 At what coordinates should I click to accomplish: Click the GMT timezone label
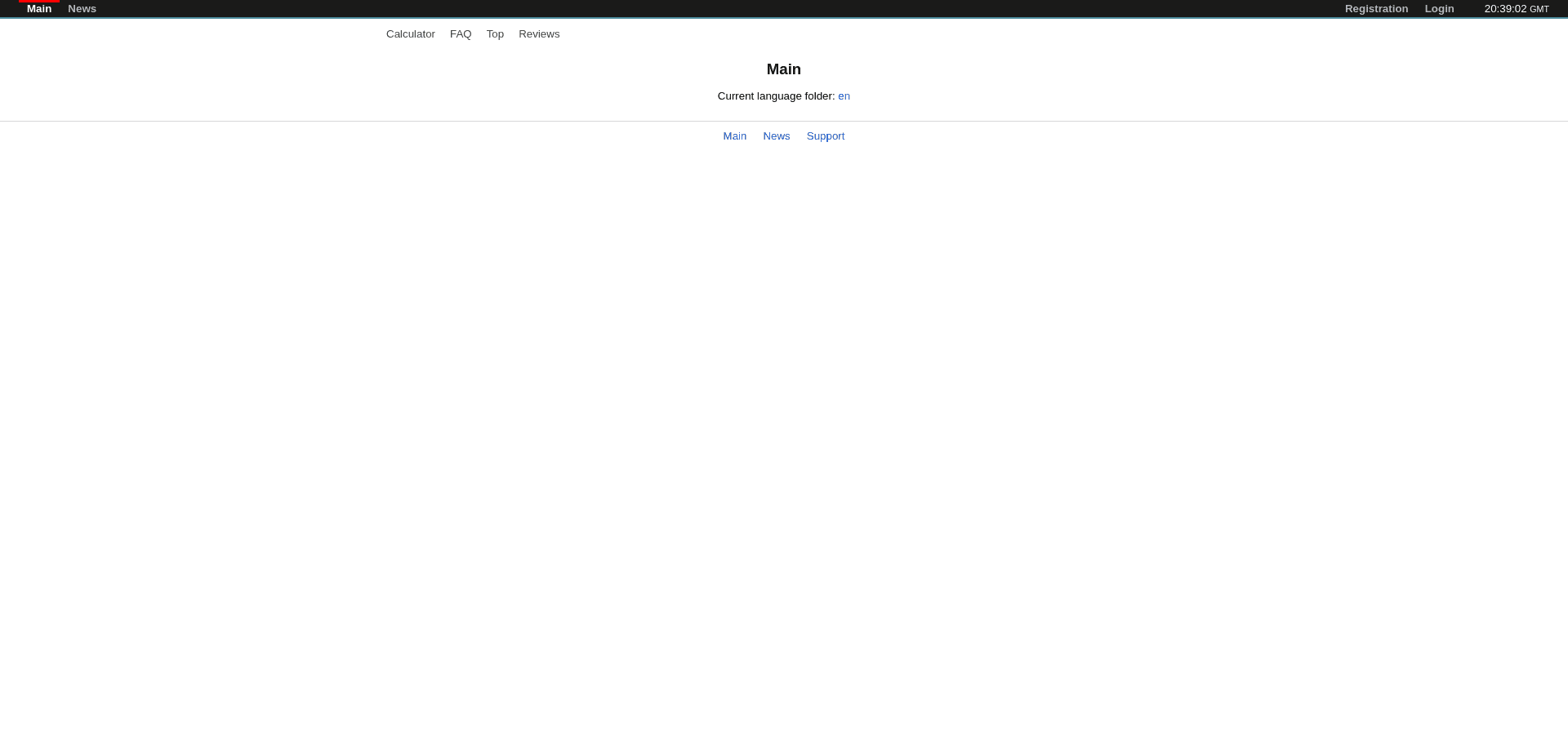[1539, 9]
